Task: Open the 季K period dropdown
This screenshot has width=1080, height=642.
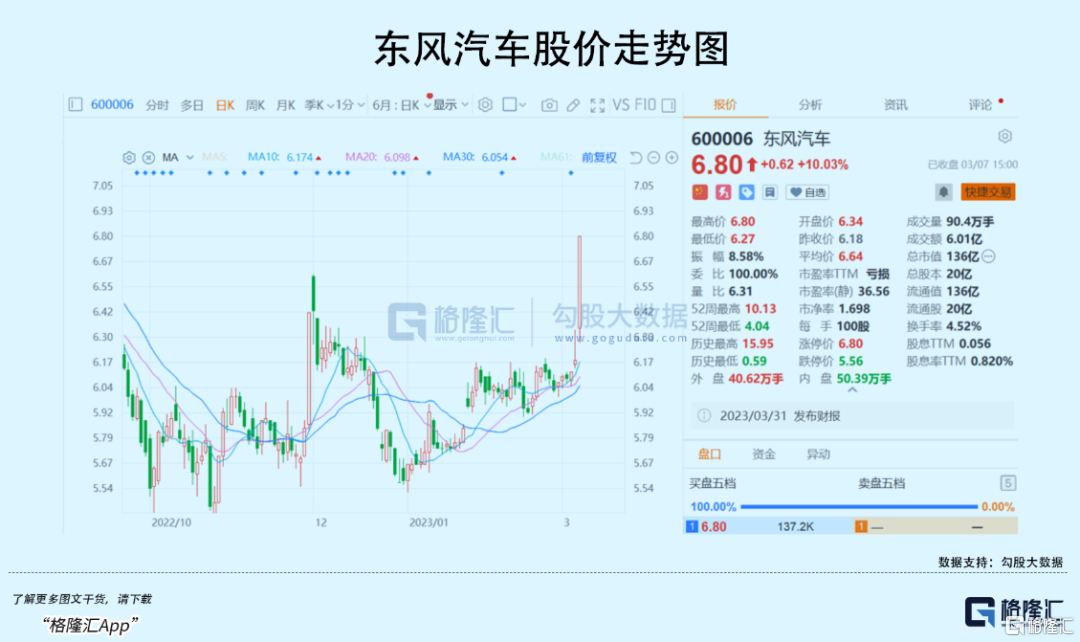Action: pos(320,105)
